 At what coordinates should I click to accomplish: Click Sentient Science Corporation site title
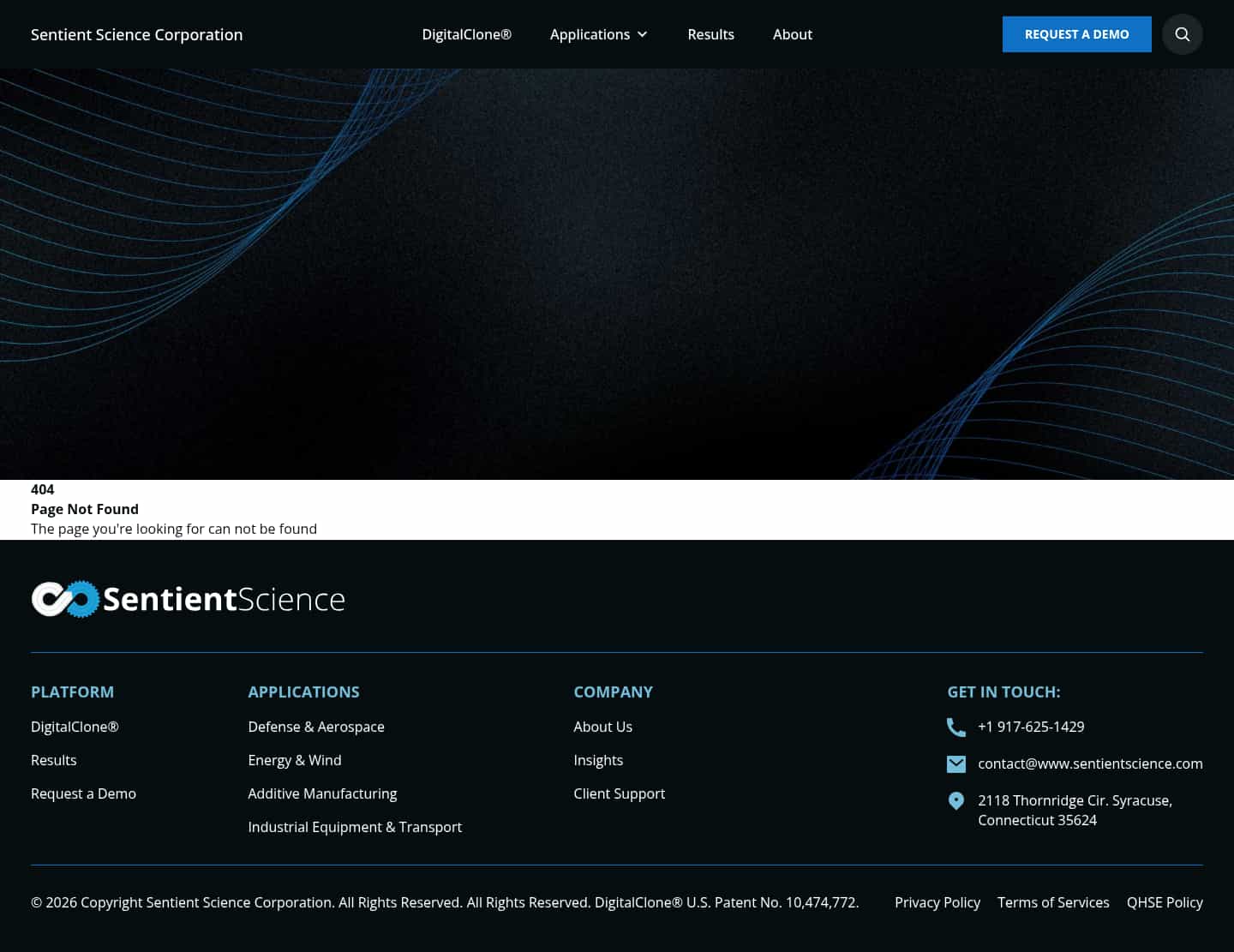point(136,34)
